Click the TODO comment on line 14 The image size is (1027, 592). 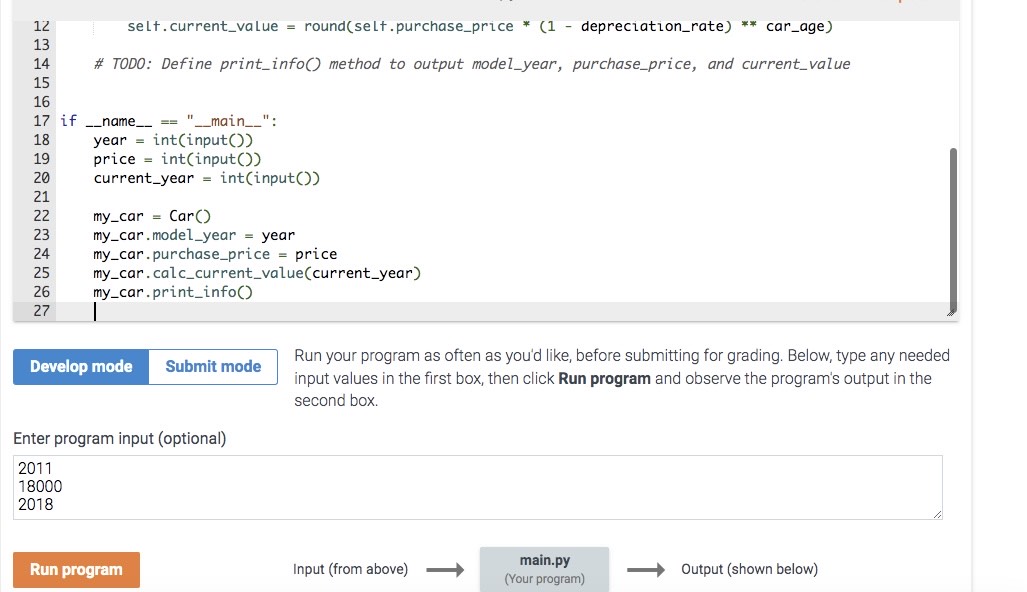coord(470,63)
